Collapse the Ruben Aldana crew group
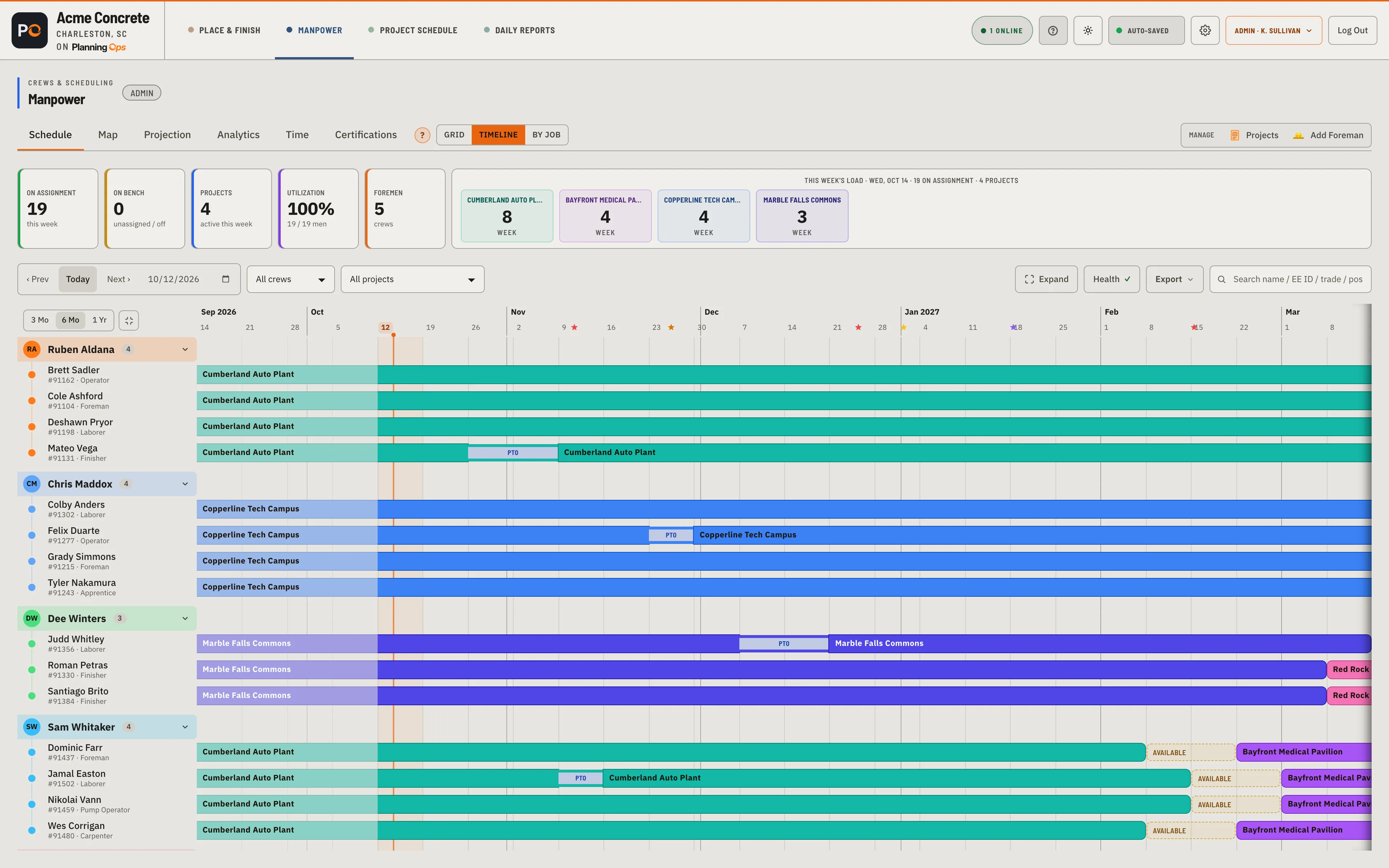This screenshot has width=1389, height=868. click(185, 350)
